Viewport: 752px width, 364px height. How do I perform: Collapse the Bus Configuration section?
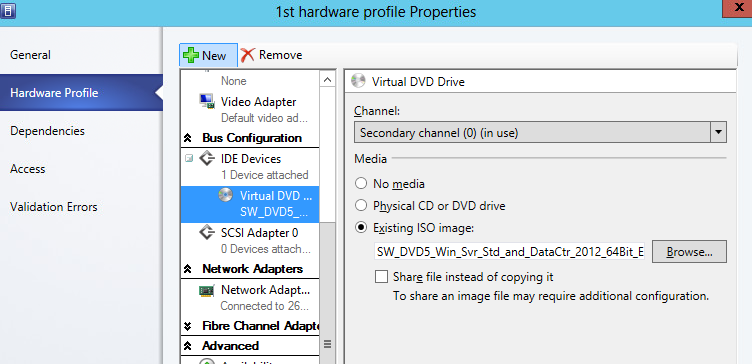tap(188, 139)
